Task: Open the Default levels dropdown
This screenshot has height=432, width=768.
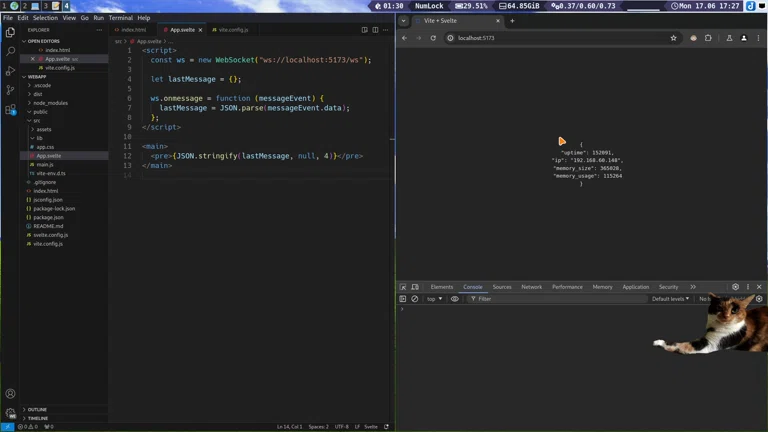Action: click(670, 299)
